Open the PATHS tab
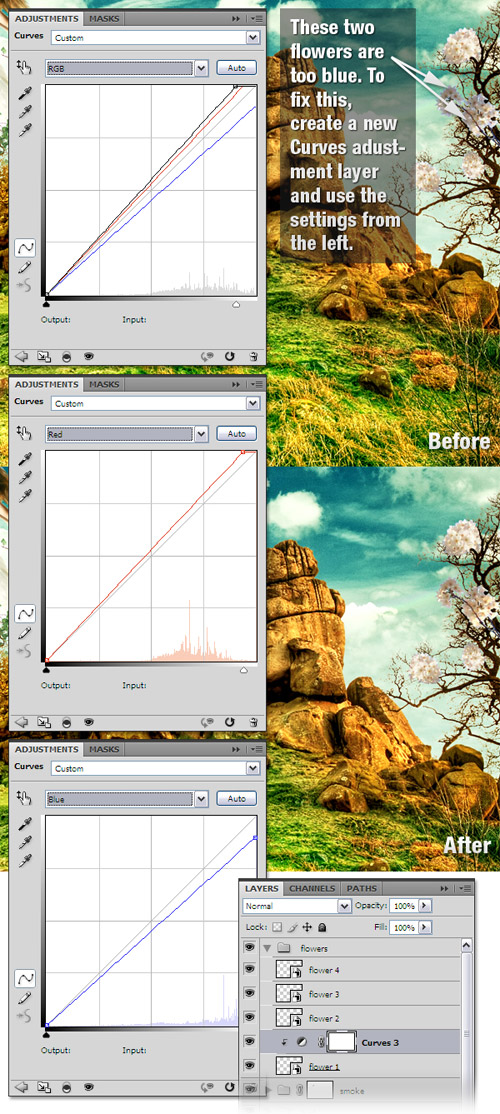The height and width of the screenshot is (1114, 500). (x=362, y=888)
